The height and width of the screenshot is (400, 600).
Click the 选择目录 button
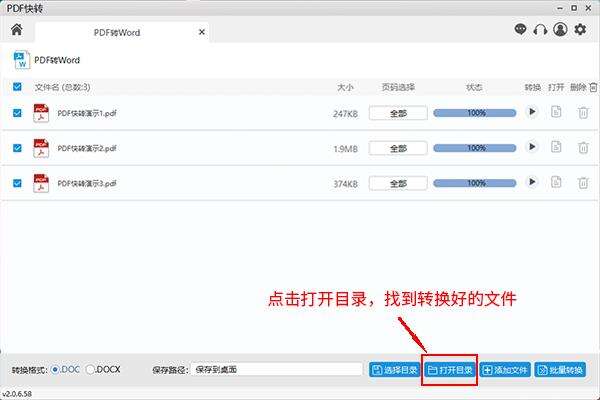[395, 370]
